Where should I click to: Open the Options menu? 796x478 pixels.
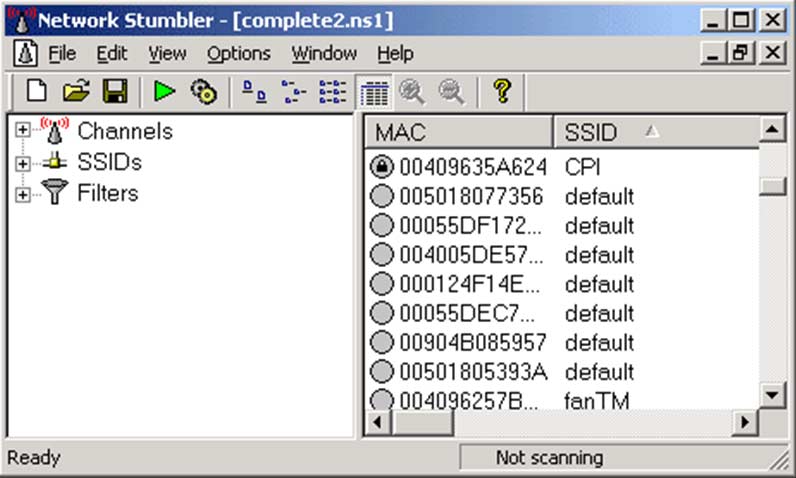click(x=239, y=53)
